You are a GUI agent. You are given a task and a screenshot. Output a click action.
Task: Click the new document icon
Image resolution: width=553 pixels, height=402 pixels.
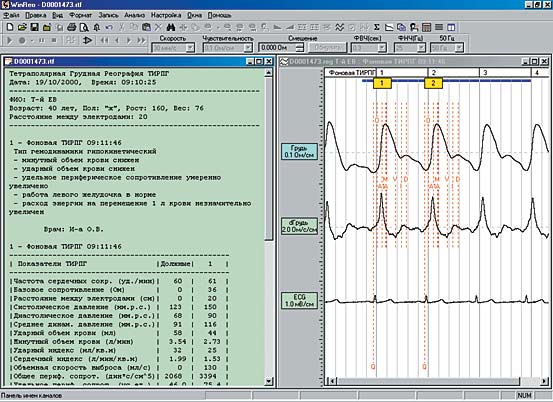click(10, 27)
